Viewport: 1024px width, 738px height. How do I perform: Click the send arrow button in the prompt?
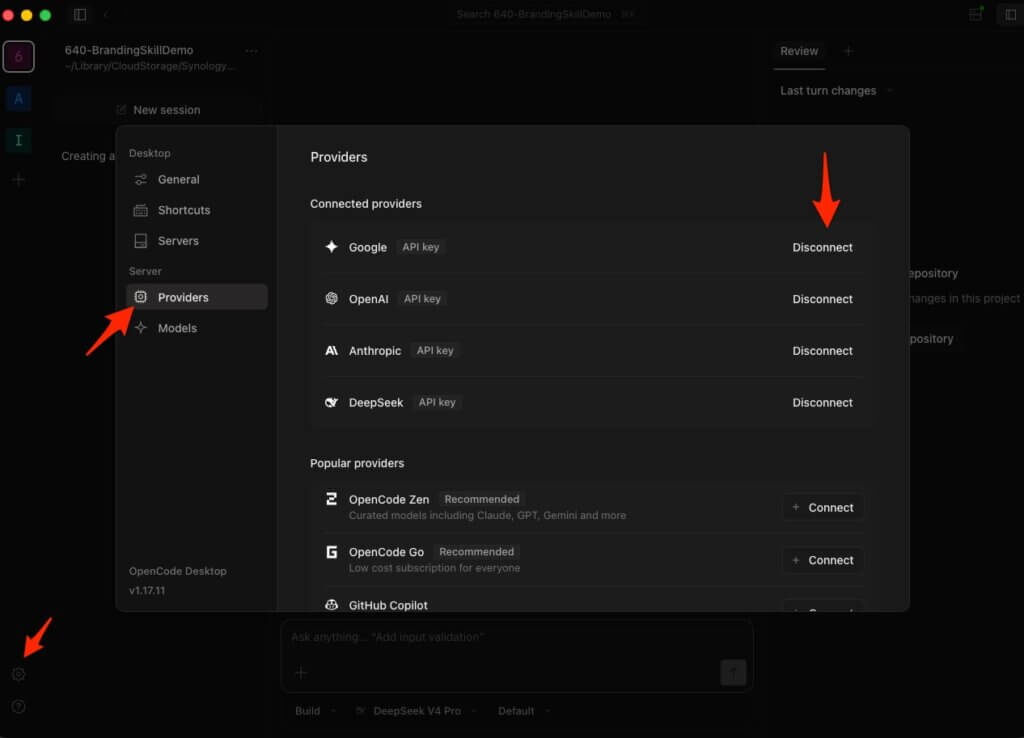(x=733, y=672)
